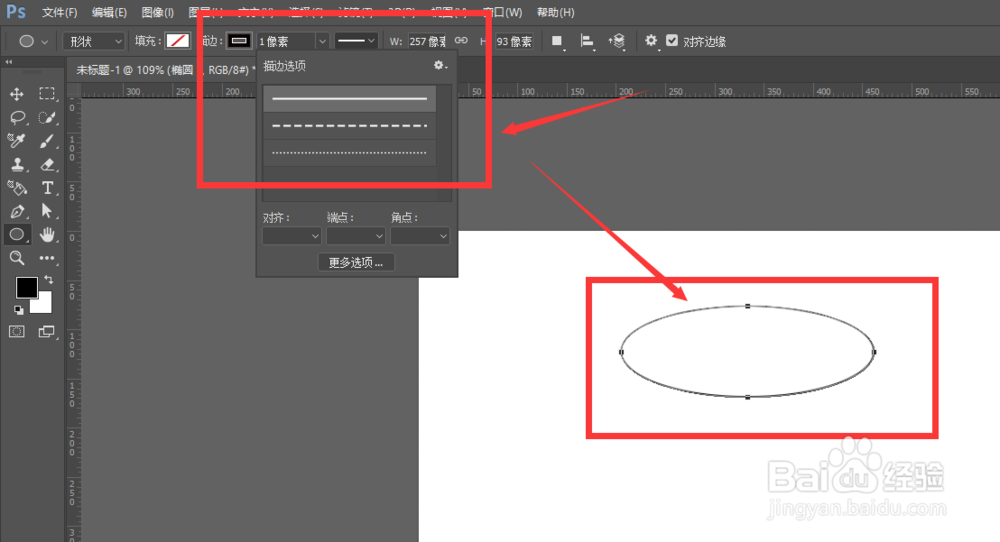Click the W width 257 像素 field
The width and height of the screenshot is (1000, 542).
427,41
